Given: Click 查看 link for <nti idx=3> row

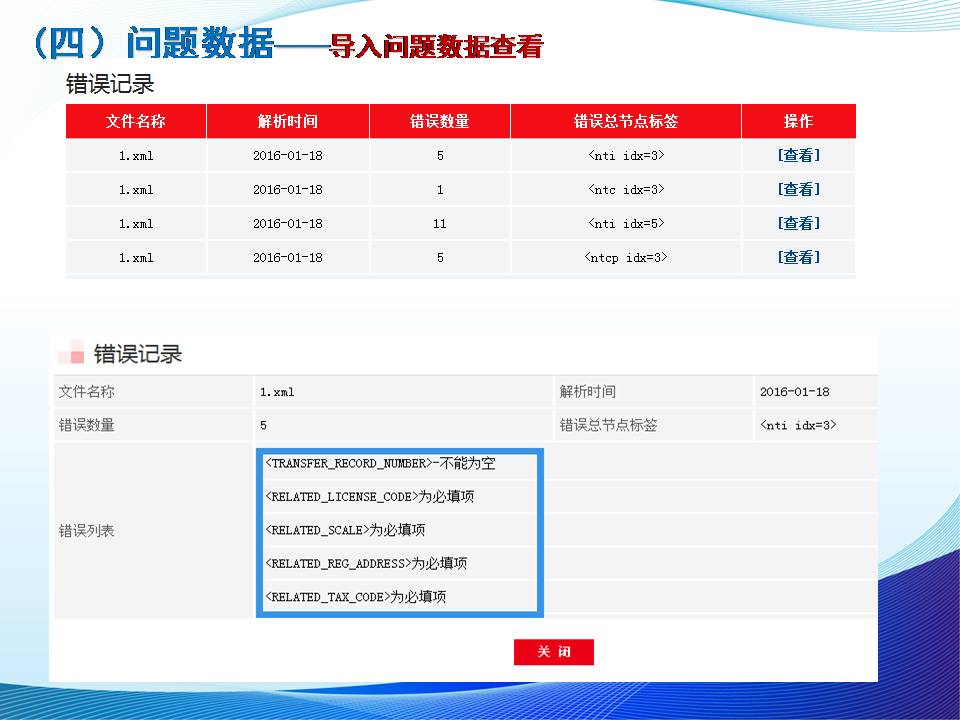Looking at the screenshot, I should (x=798, y=155).
